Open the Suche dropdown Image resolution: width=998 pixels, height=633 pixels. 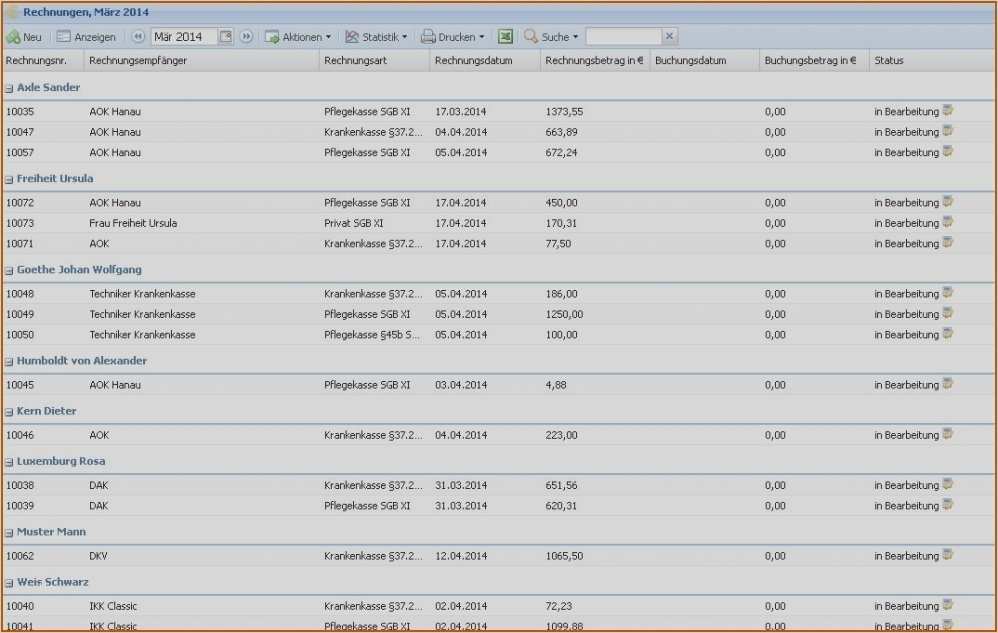pos(551,37)
